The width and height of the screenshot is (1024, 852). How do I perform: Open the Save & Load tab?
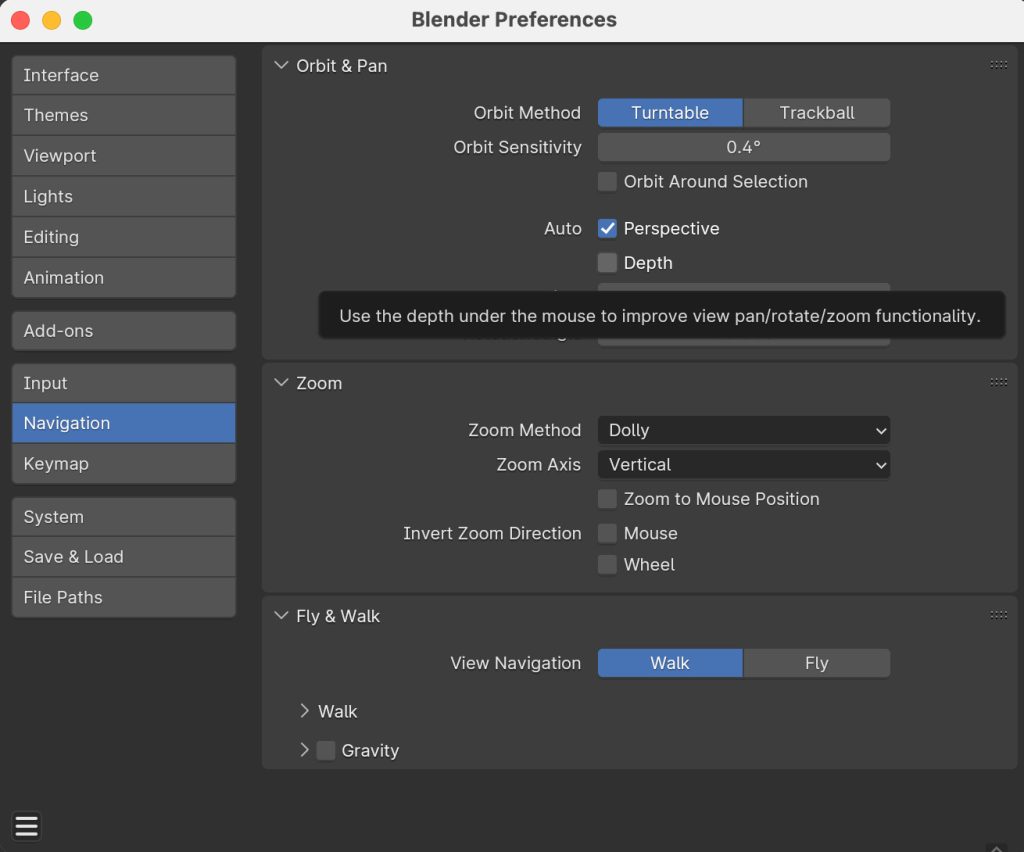[x=123, y=557]
